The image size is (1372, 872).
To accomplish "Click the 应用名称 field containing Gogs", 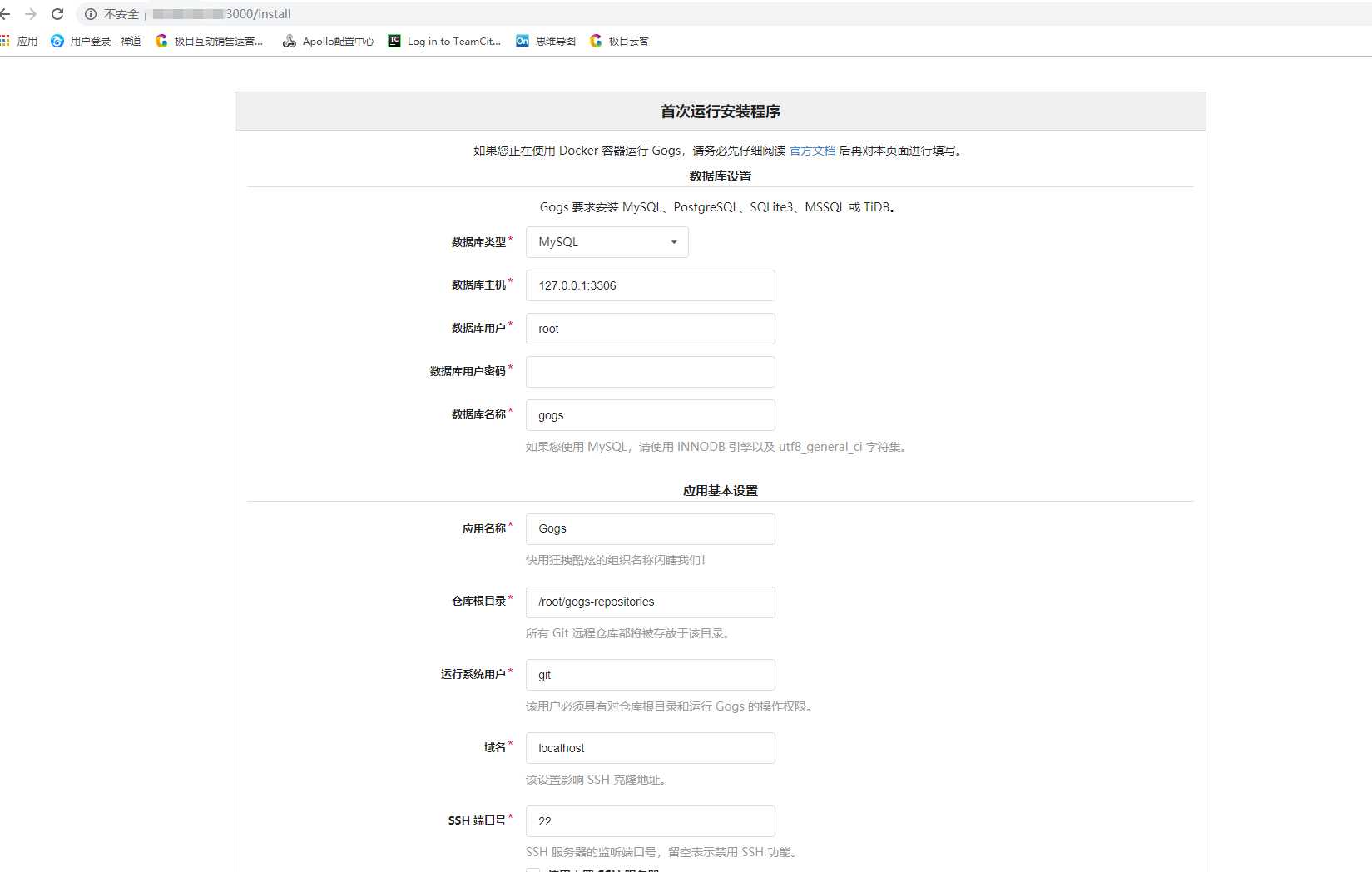I will click(x=651, y=528).
